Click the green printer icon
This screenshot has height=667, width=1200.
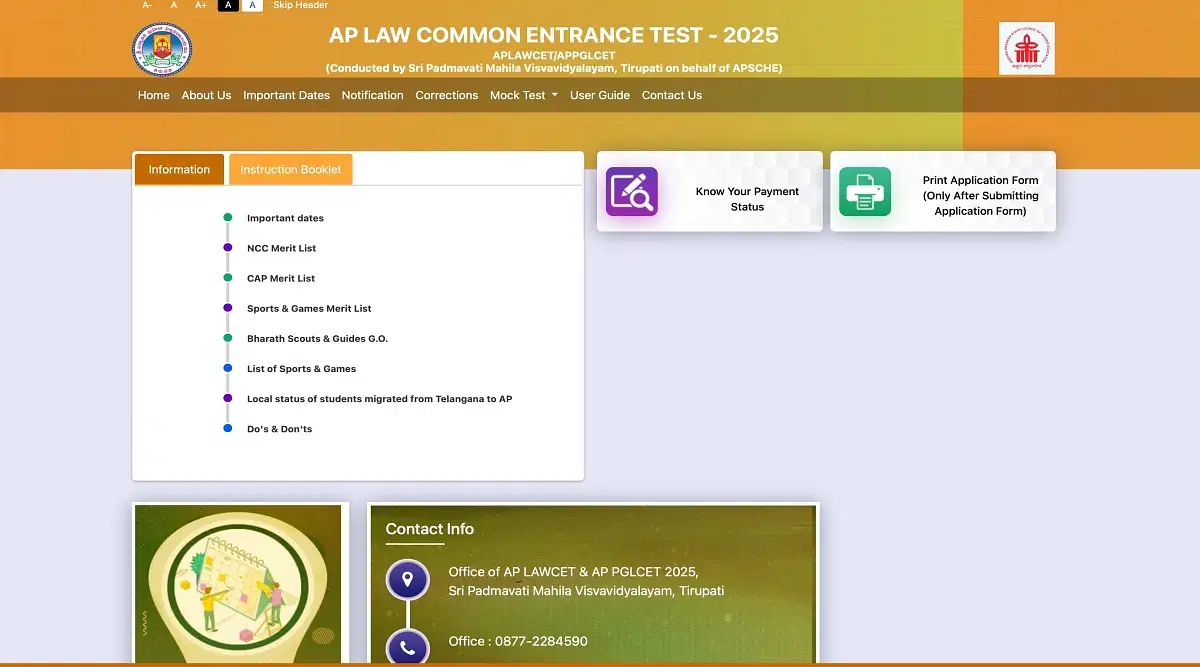[864, 192]
